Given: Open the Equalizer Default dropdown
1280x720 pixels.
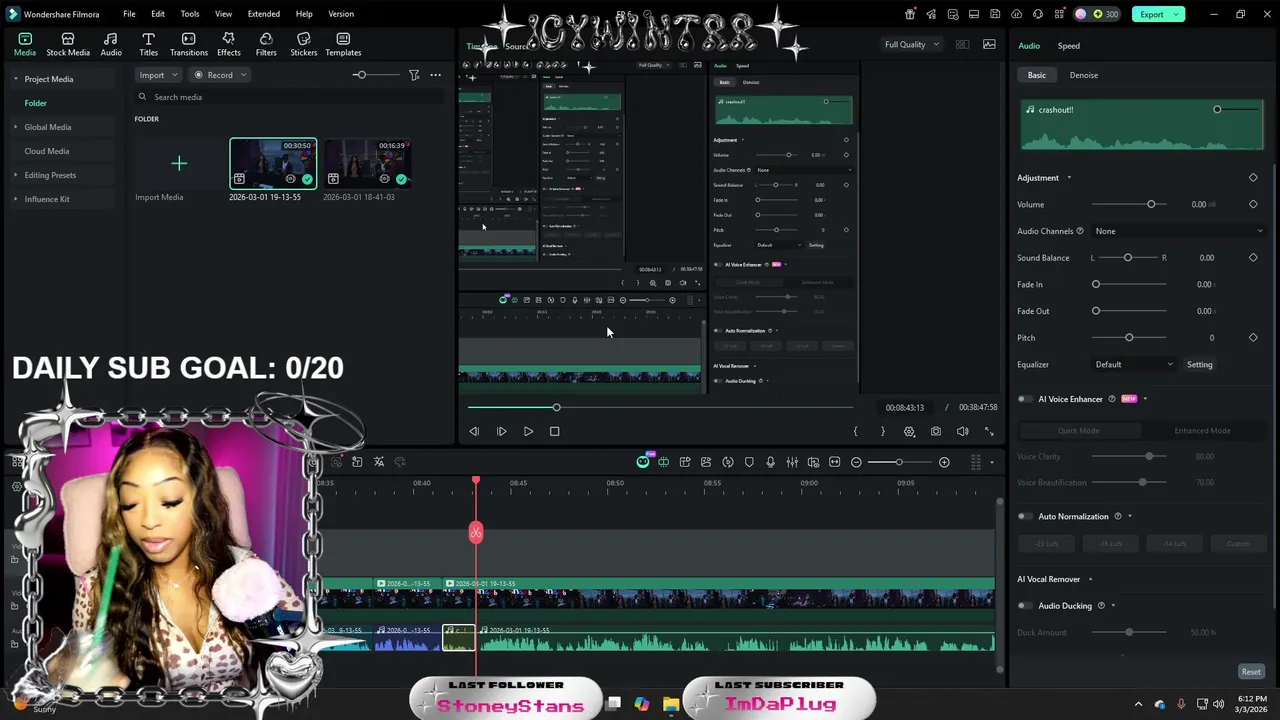Looking at the screenshot, I should click(x=1133, y=365).
